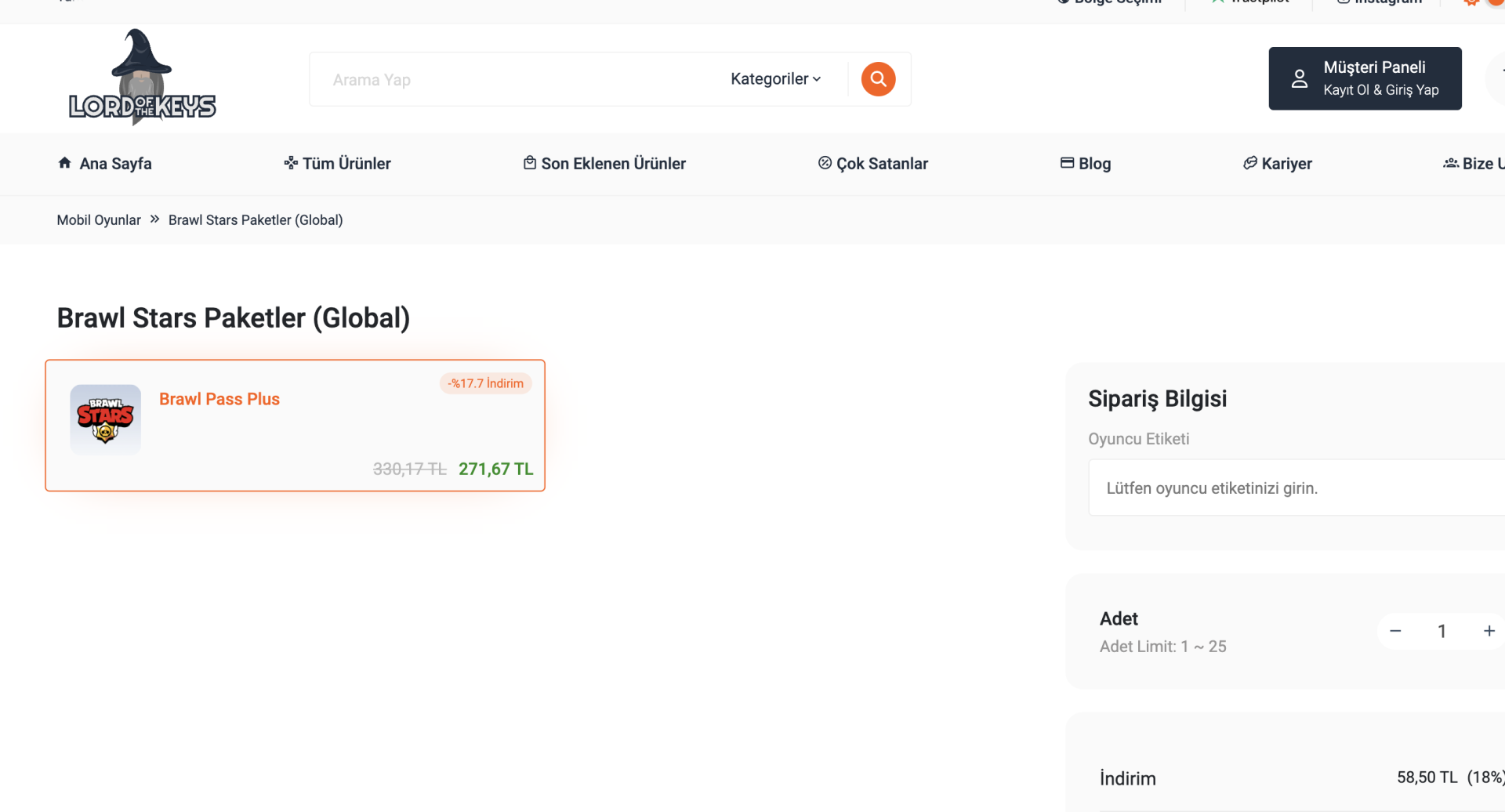
Task: Open the Tüm Ürünler menu
Action: point(338,164)
